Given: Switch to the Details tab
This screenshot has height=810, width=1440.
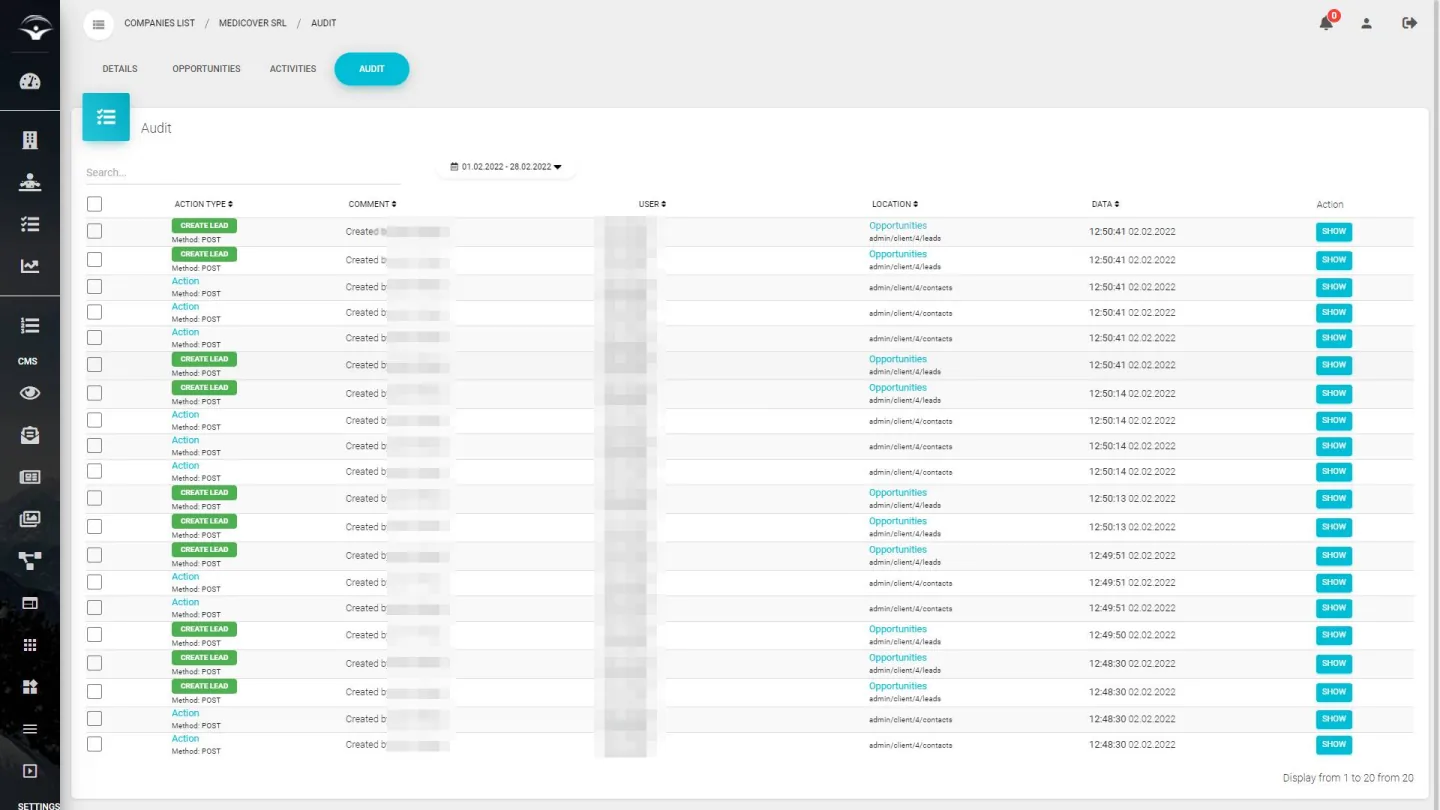Looking at the screenshot, I should pyautogui.click(x=120, y=69).
